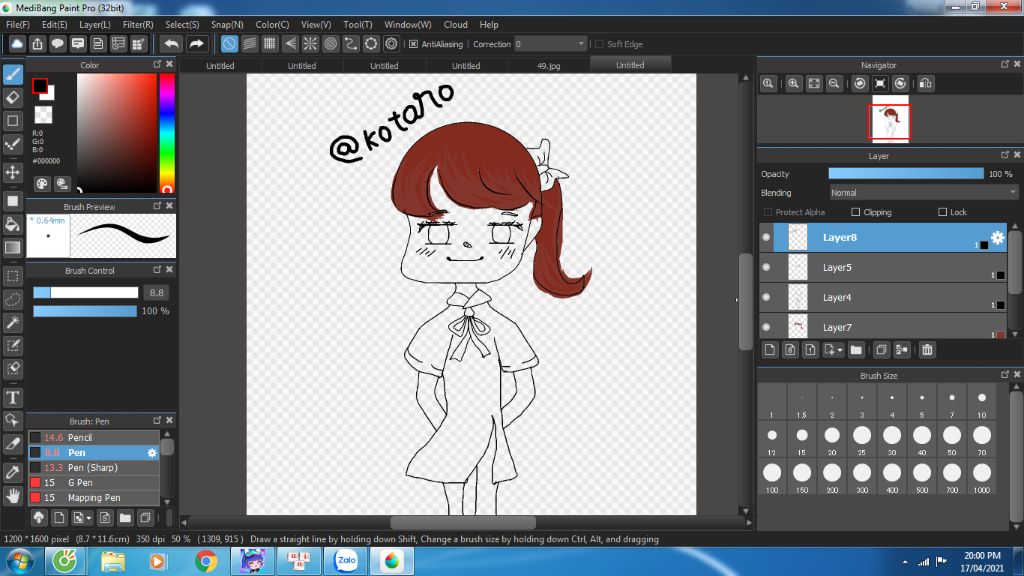The image size is (1024, 576).
Task: Redo the last undone action
Action: pos(196,44)
